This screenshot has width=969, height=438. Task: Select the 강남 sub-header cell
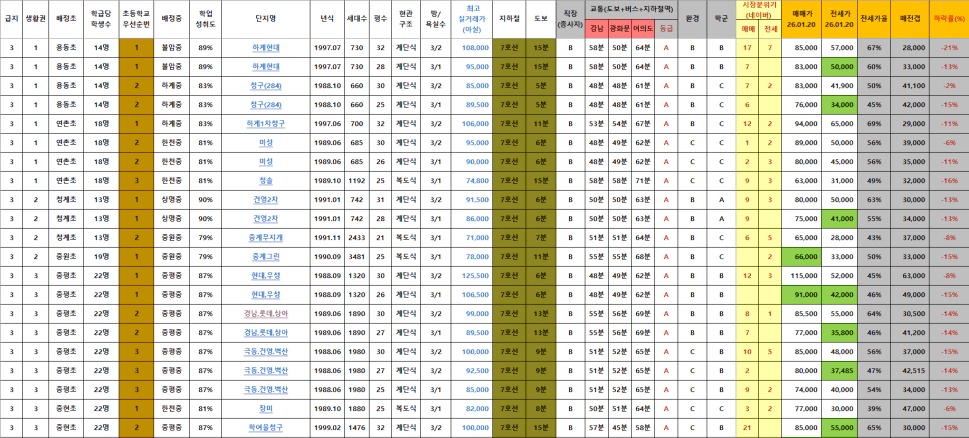pyautogui.click(x=596, y=29)
